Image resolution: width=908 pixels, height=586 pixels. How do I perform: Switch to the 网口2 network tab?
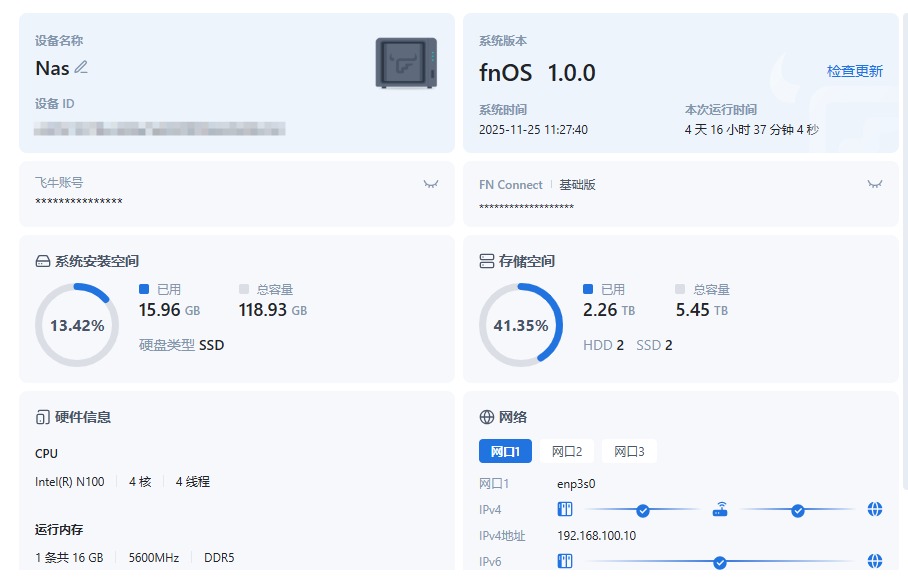pos(566,451)
